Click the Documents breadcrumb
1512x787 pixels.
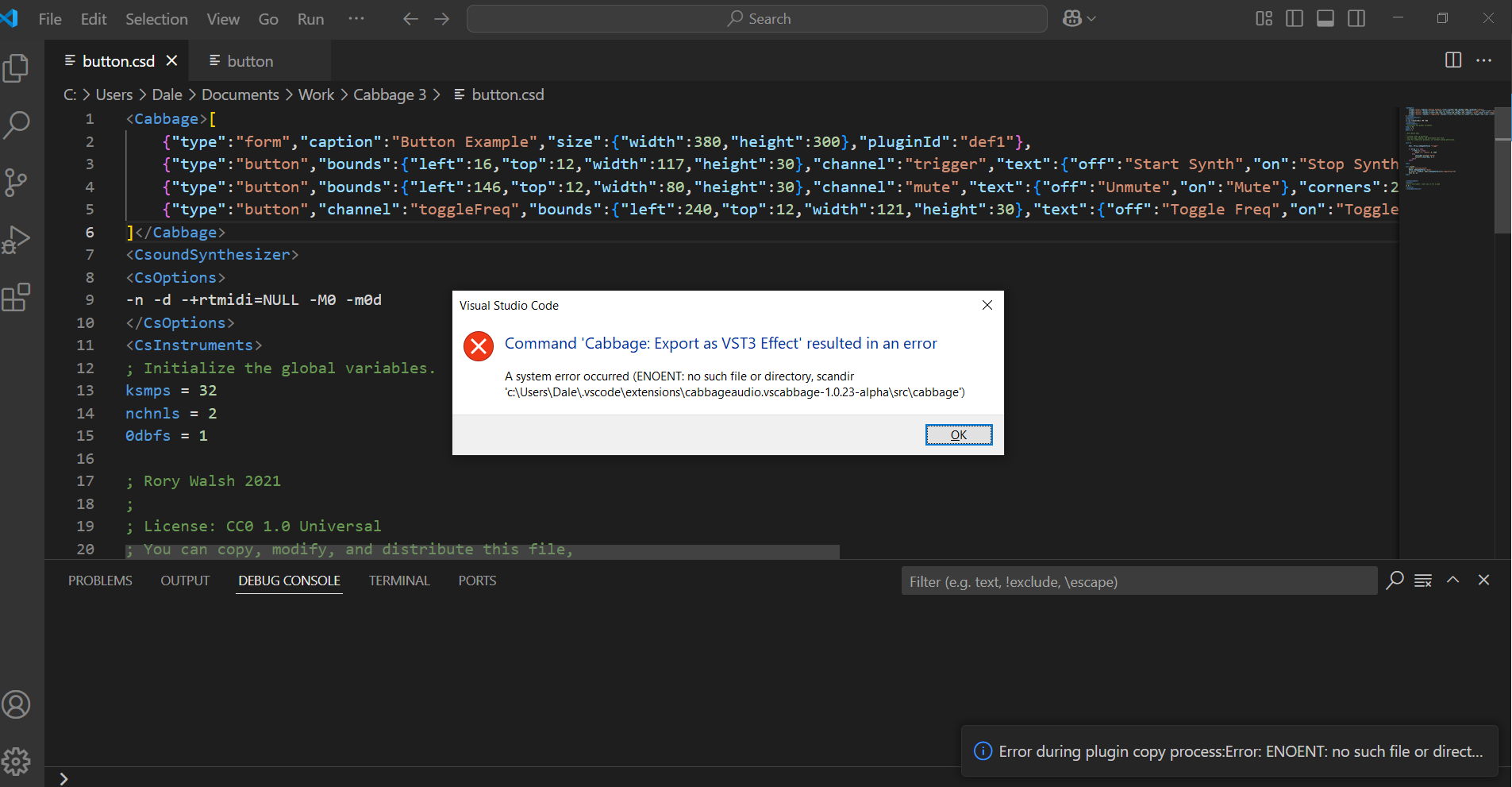click(x=240, y=95)
